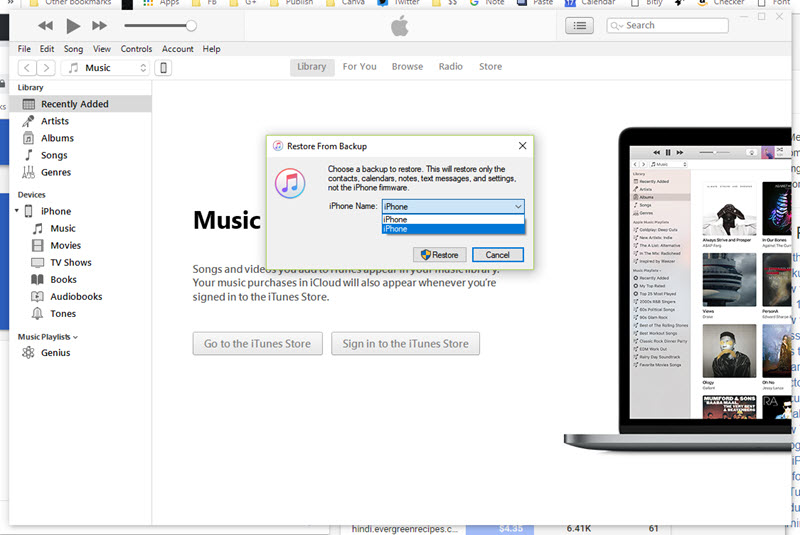Open the Note bookmark in browser bar
The width and height of the screenshot is (800, 535).
point(487,3)
